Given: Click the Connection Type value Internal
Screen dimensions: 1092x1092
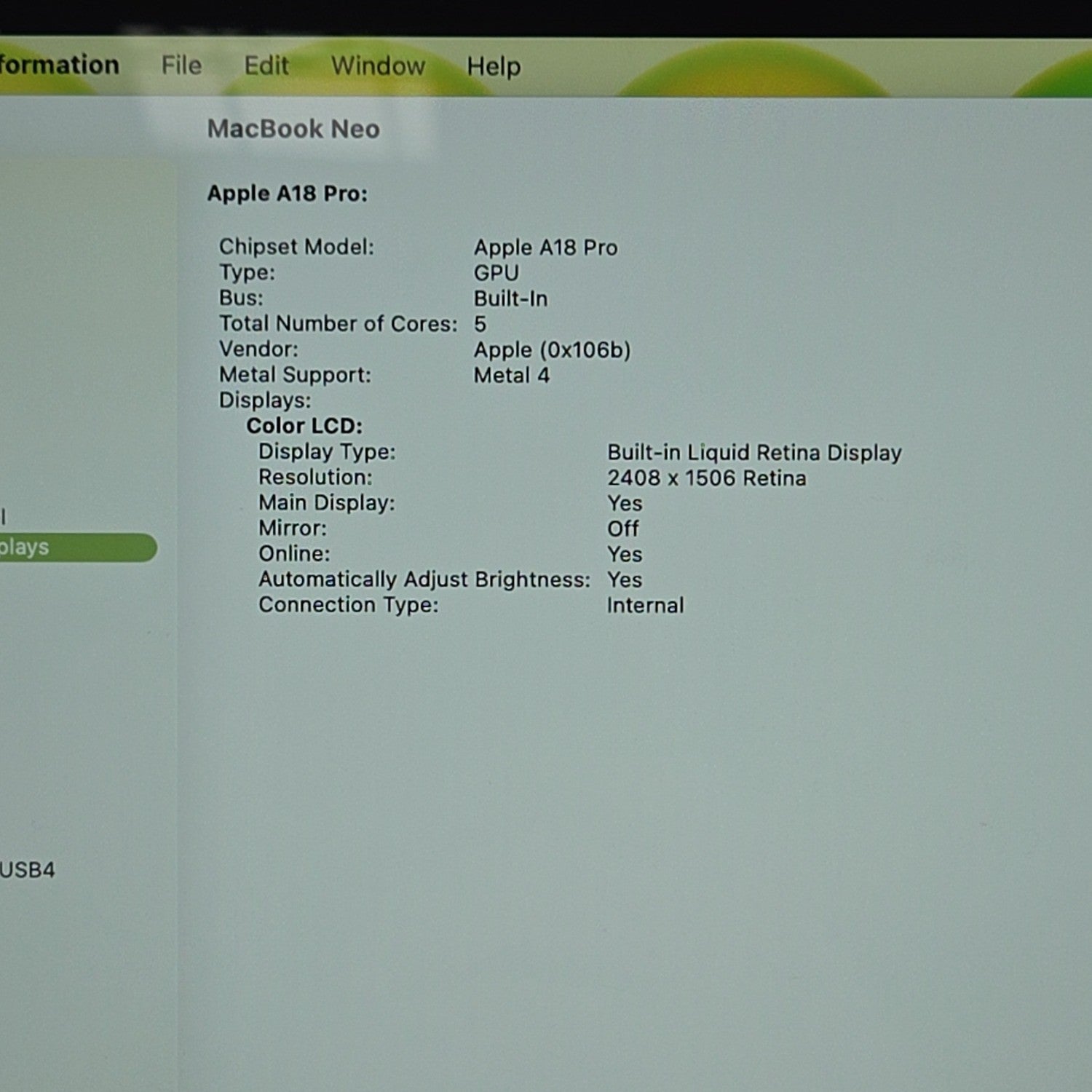Looking at the screenshot, I should pyautogui.click(x=646, y=606).
